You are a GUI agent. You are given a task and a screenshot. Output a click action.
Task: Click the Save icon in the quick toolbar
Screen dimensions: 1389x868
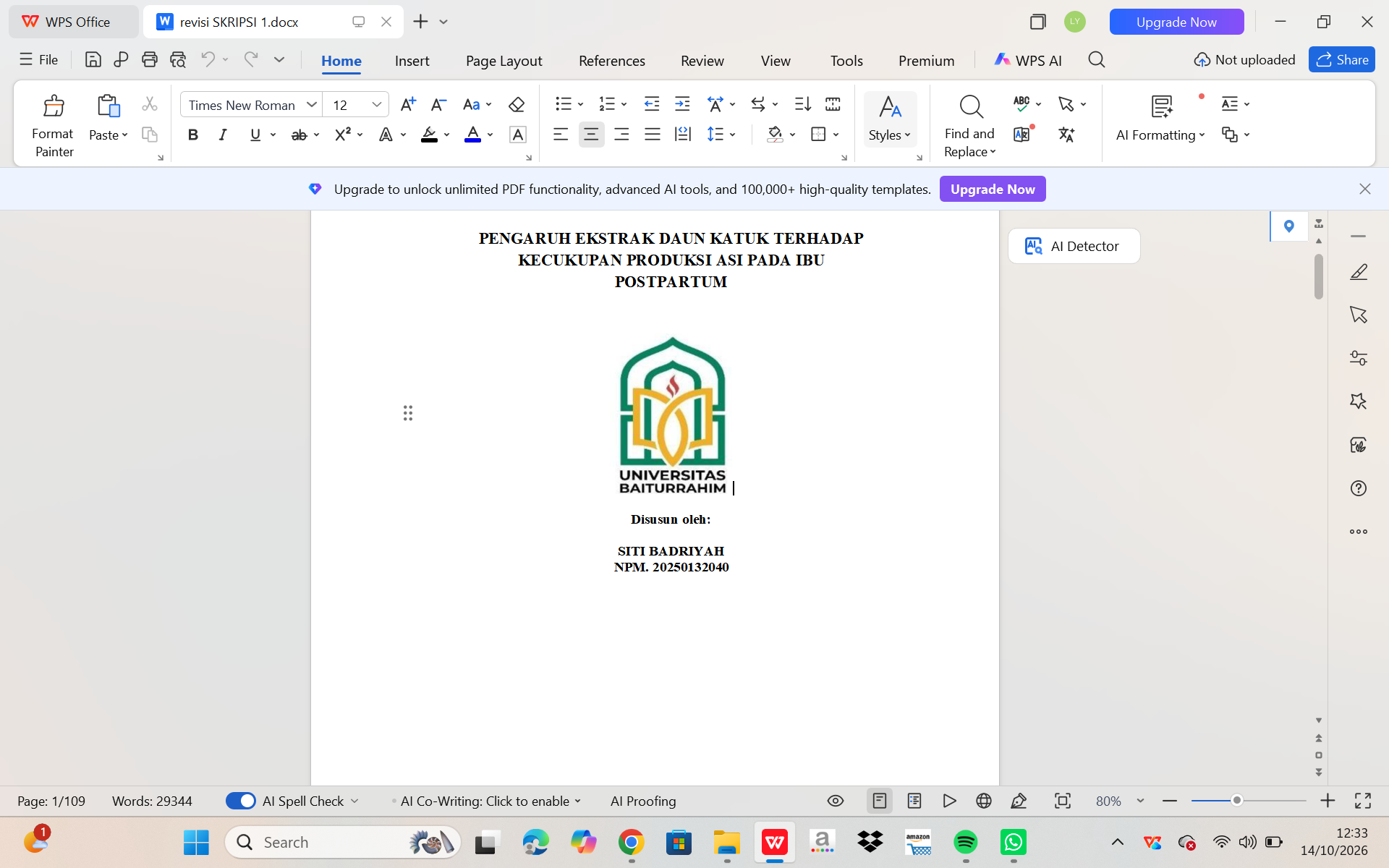[x=93, y=60]
